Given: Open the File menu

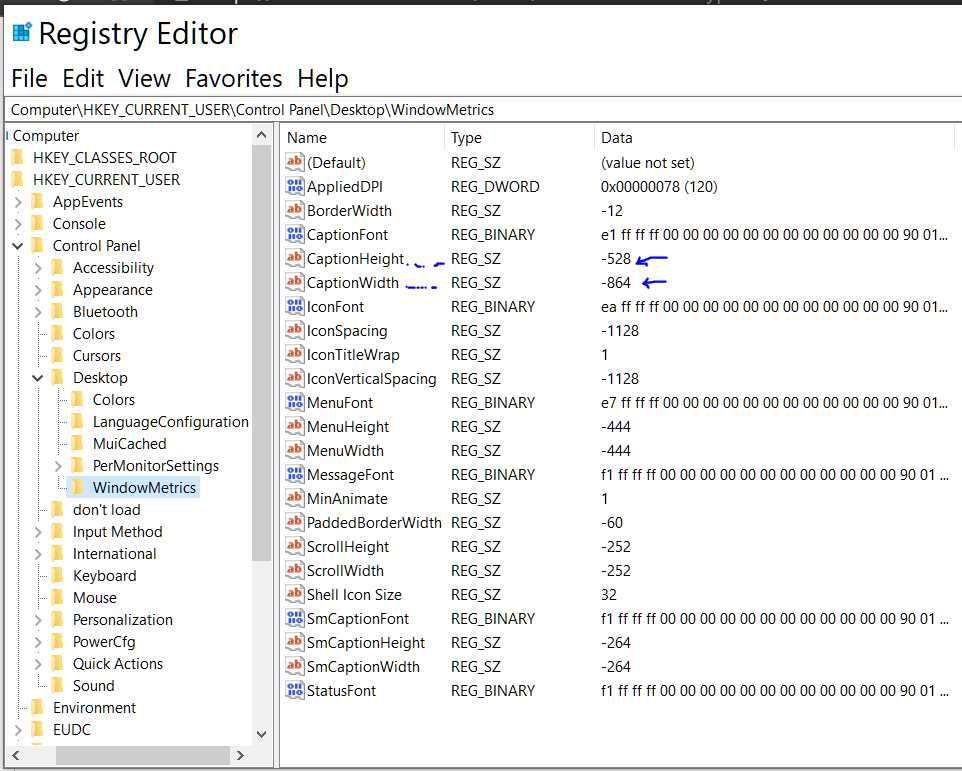Looking at the screenshot, I should 29,79.
